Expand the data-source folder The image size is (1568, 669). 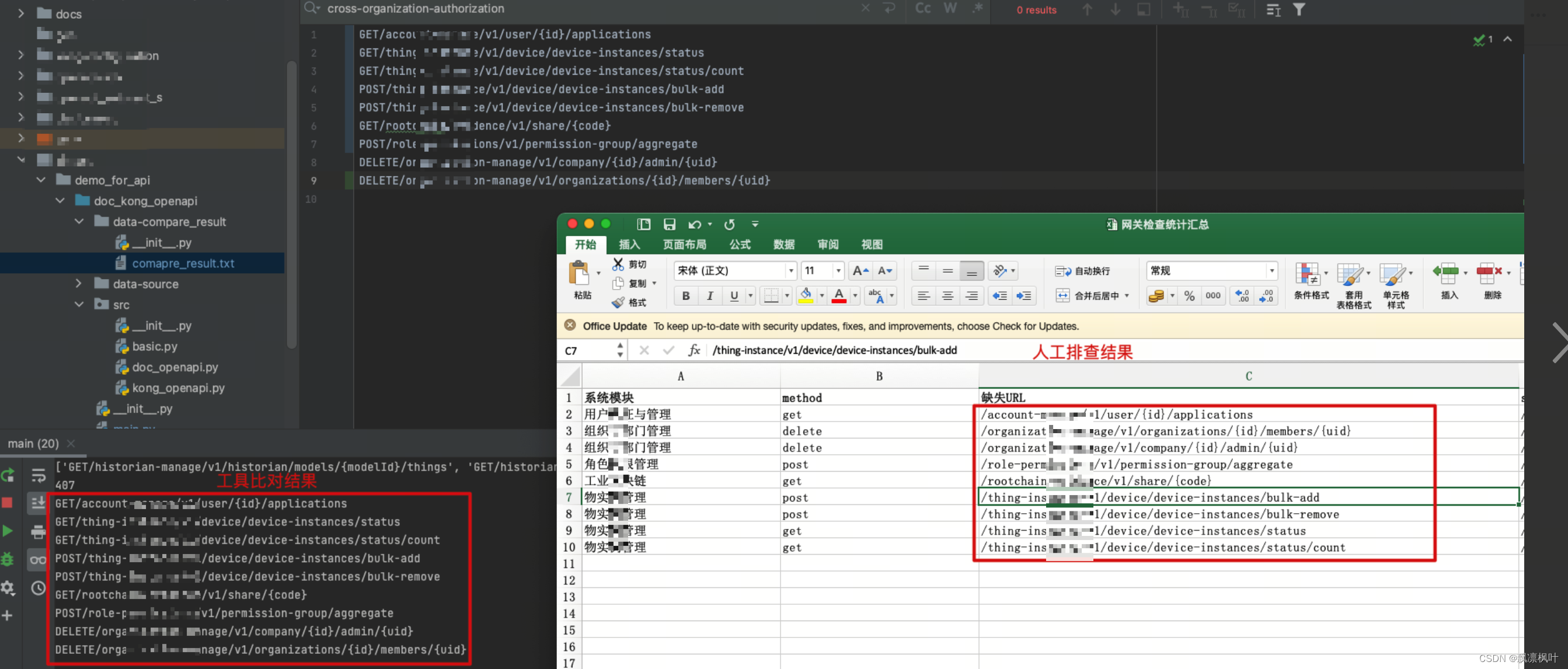pos(79,284)
